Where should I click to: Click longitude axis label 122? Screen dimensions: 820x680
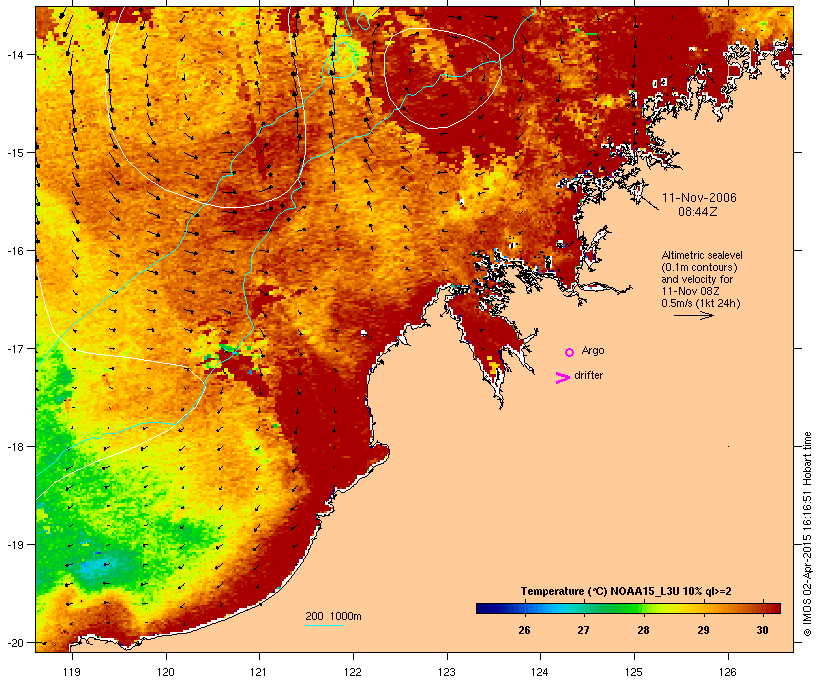coord(353,672)
